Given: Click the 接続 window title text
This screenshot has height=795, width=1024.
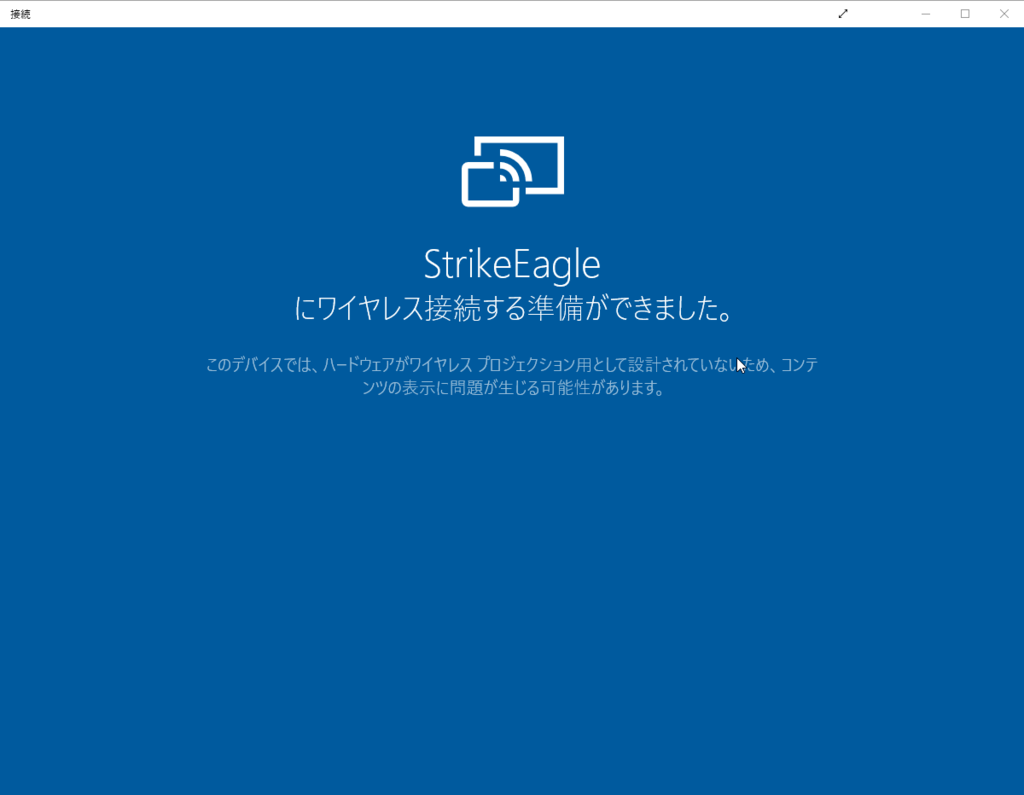Looking at the screenshot, I should [20, 14].
